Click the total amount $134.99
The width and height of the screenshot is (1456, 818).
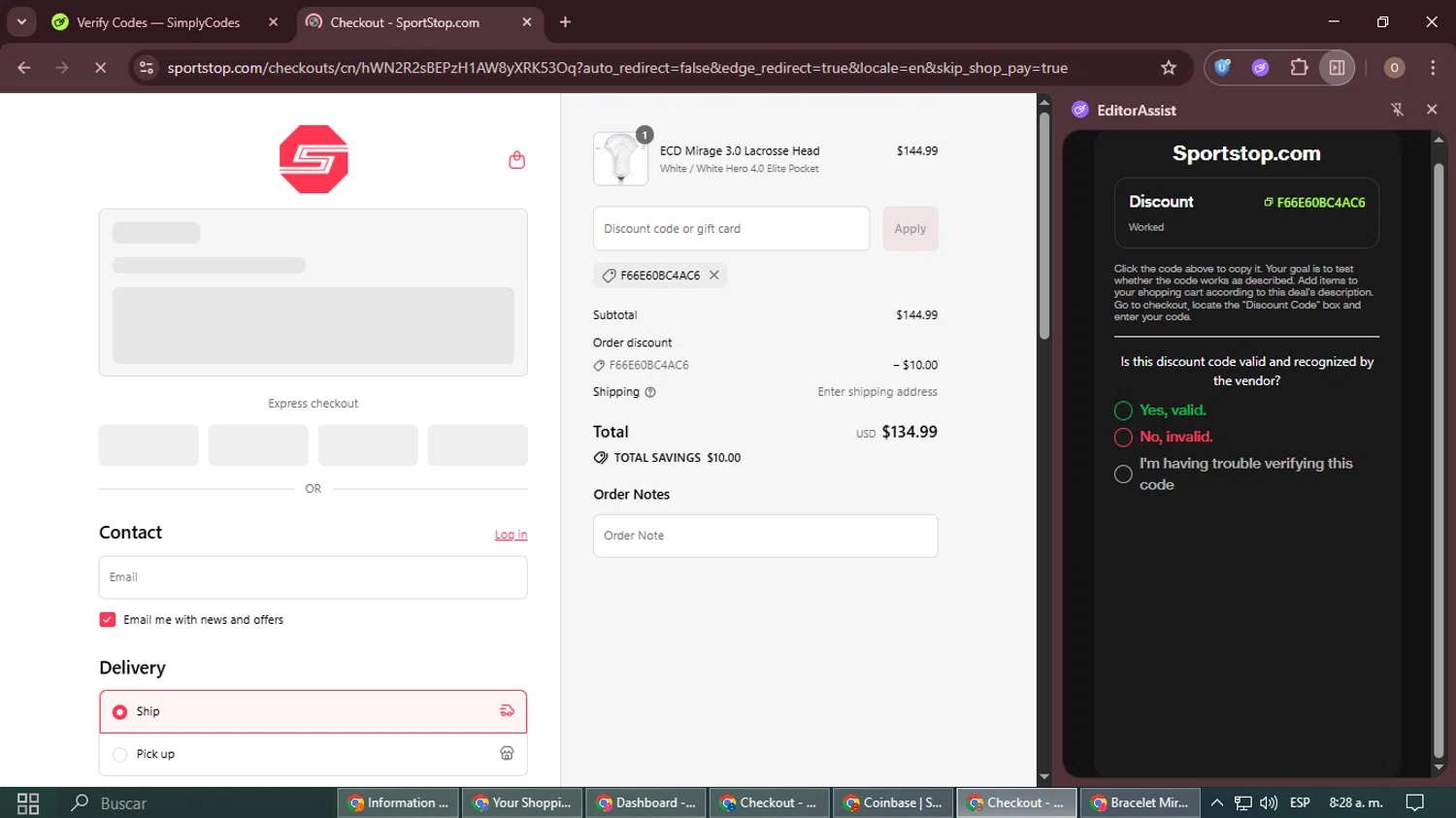coord(910,432)
